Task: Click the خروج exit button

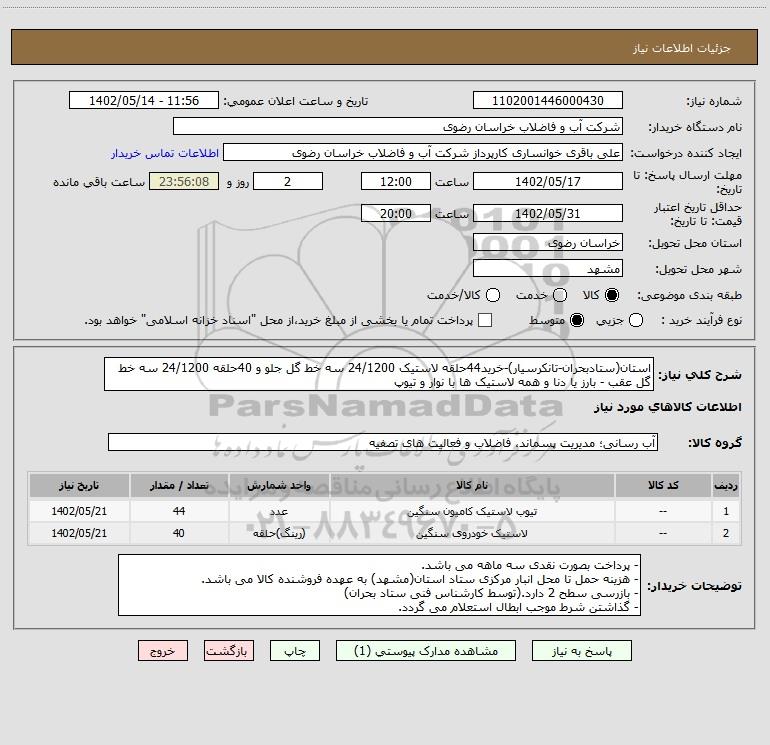Action: pos(163,651)
